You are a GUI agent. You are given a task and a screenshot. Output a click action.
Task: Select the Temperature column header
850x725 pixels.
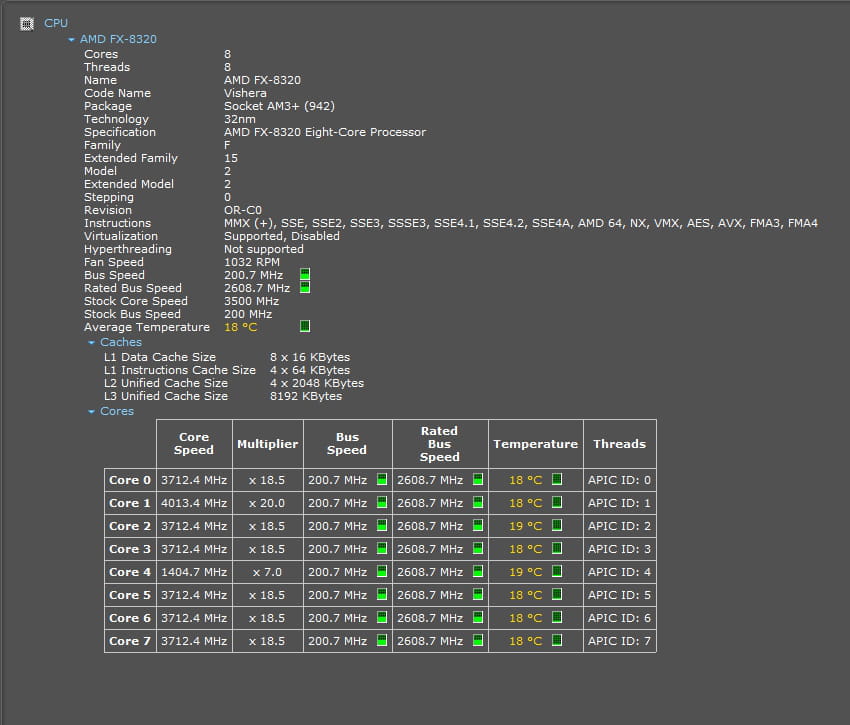point(536,444)
